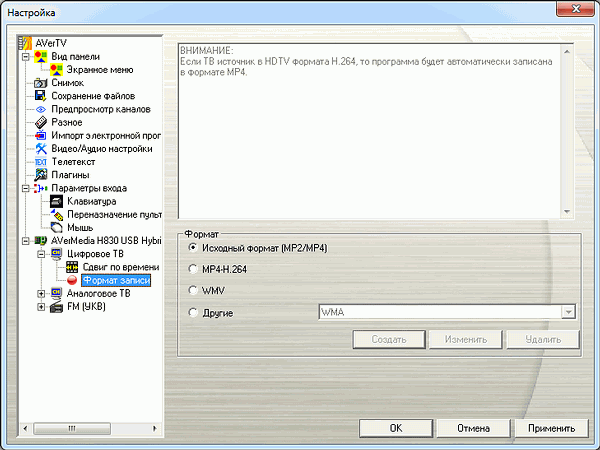Click the Сохранение файлов floppy icon

[41, 96]
